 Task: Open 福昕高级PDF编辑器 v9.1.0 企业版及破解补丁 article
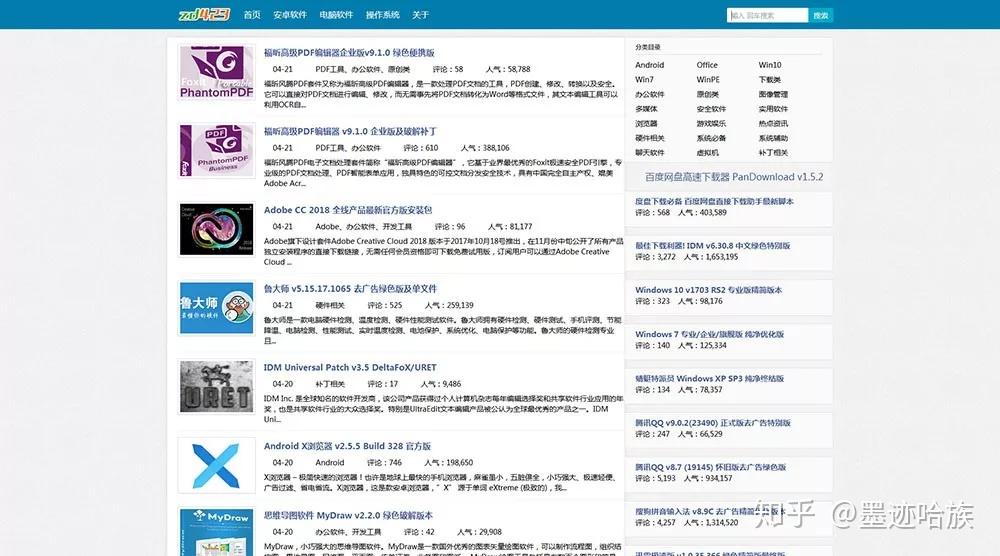coord(350,131)
